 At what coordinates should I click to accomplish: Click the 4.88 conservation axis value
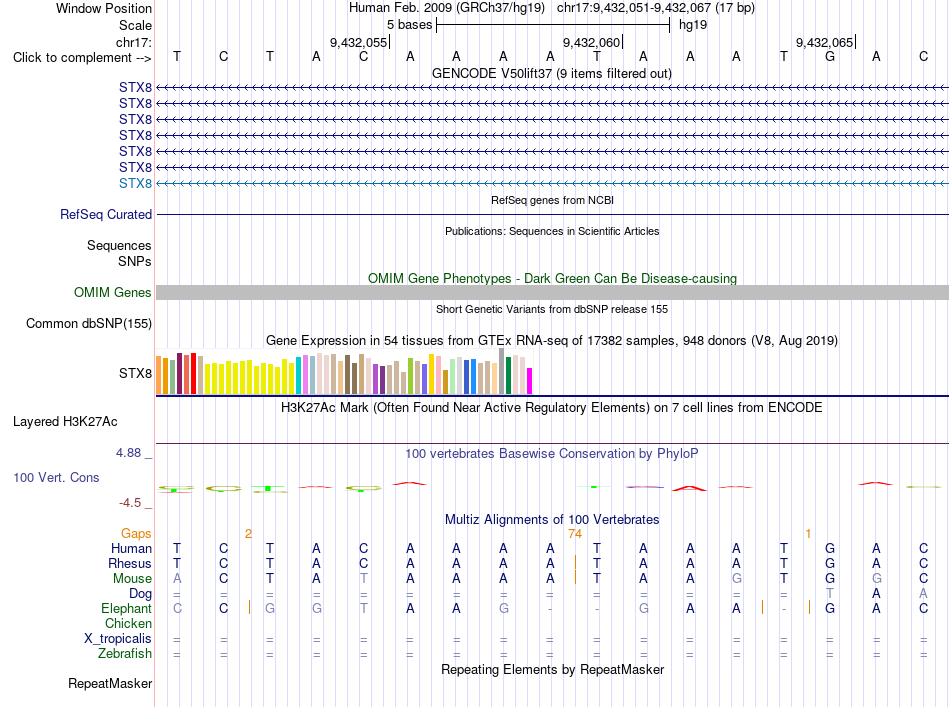click(x=128, y=453)
